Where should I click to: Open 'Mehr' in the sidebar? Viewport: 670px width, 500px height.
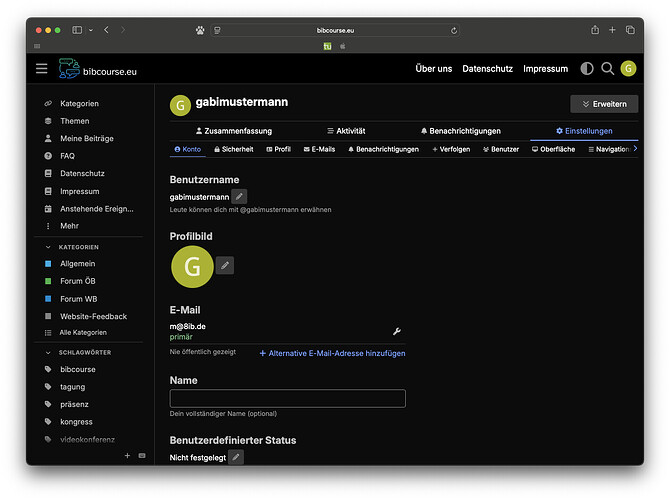[69, 226]
